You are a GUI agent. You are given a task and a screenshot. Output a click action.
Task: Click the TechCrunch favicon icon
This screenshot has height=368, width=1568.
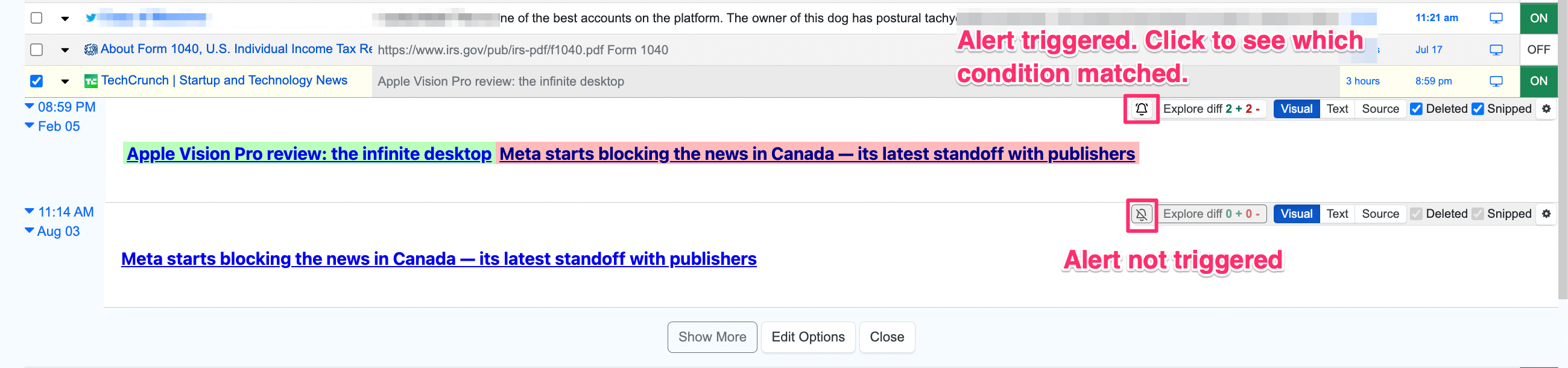pyautogui.click(x=90, y=81)
